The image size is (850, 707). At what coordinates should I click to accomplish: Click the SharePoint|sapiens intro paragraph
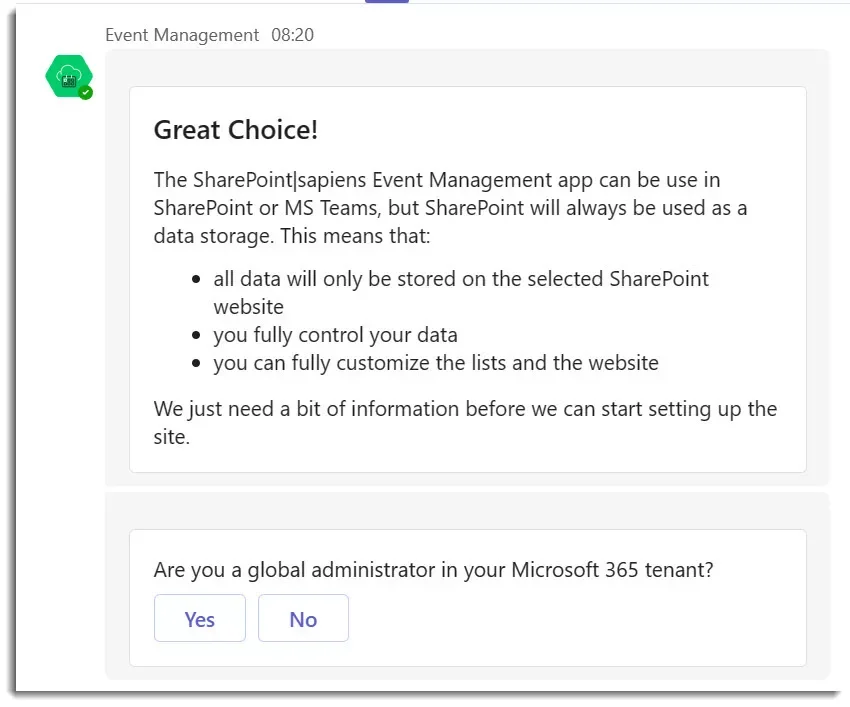pos(450,208)
